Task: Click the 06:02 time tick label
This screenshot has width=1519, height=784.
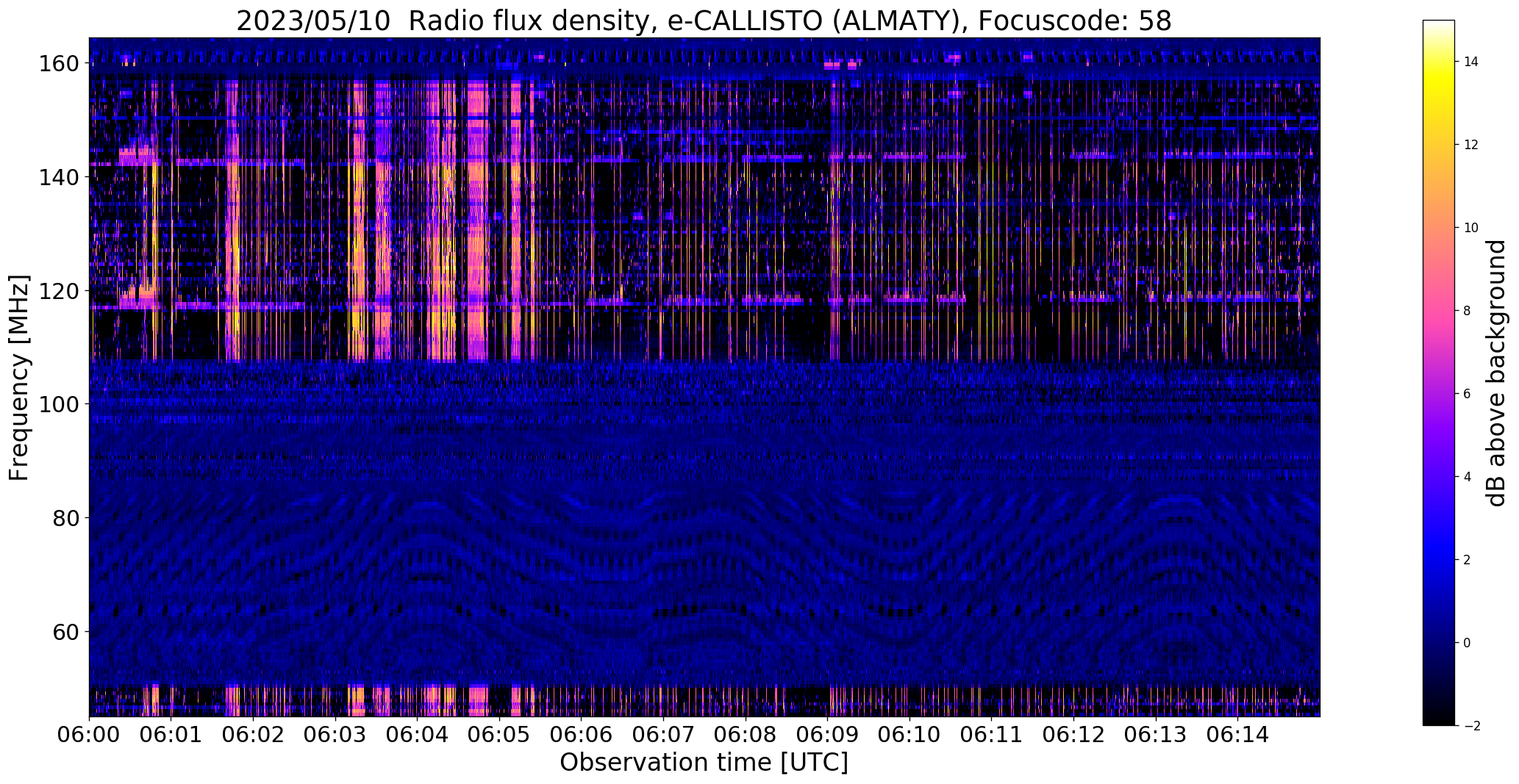Action: (x=254, y=735)
